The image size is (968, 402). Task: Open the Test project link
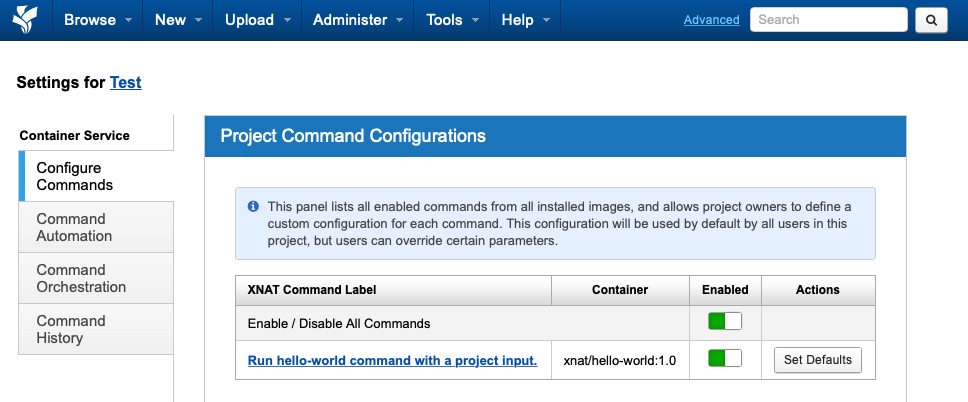125,82
